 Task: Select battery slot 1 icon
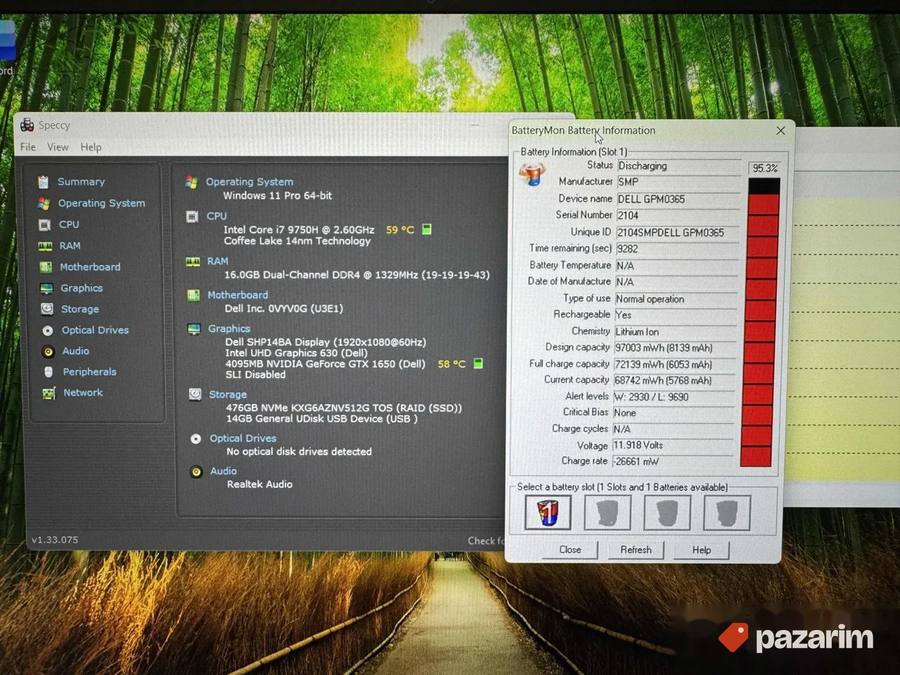pyautogui.click(x=548, y=512)
